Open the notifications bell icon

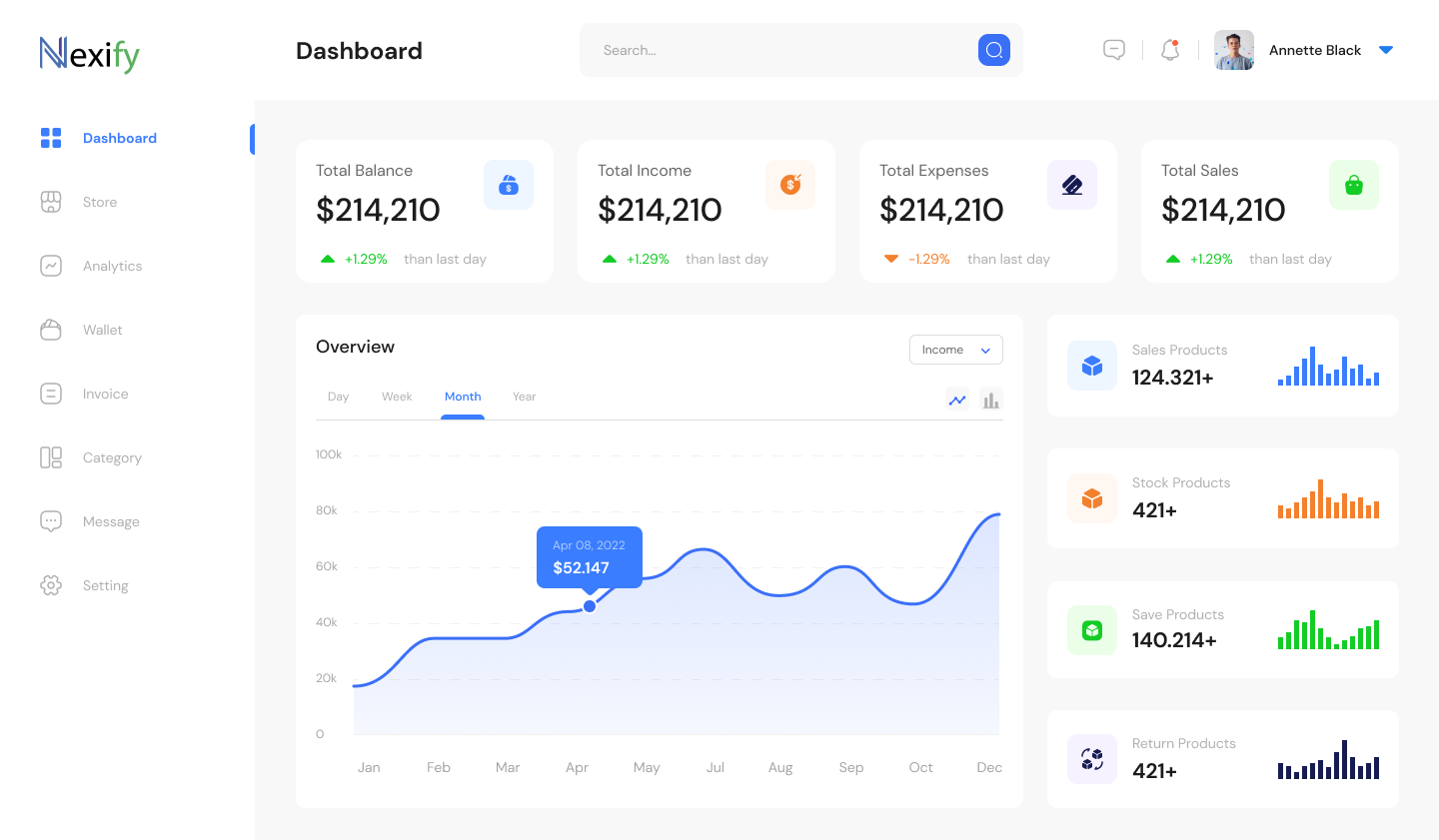coord(1170,50)
